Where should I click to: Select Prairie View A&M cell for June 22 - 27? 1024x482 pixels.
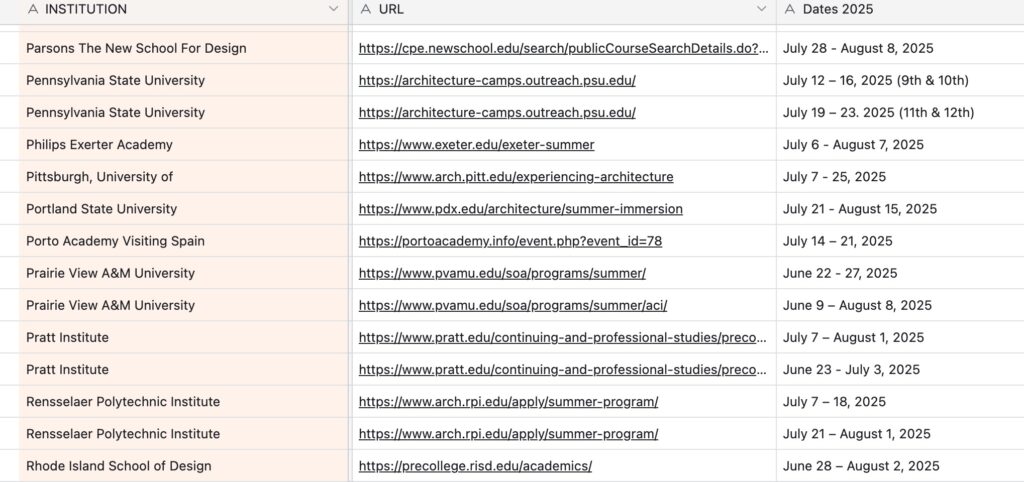click(184, 273)
